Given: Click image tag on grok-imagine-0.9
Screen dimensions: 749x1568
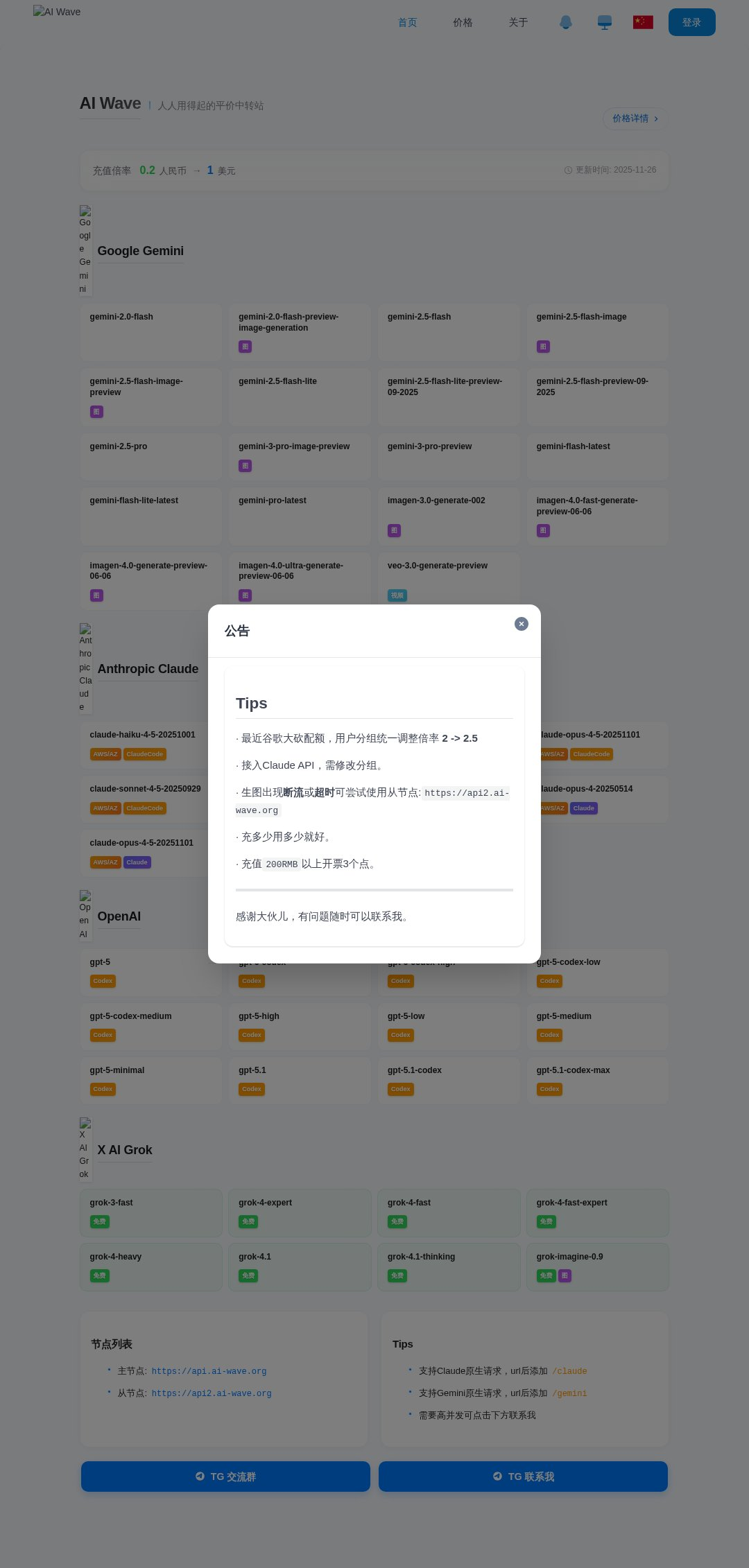Looking at the screenshot, I should tap(565, 1275).
